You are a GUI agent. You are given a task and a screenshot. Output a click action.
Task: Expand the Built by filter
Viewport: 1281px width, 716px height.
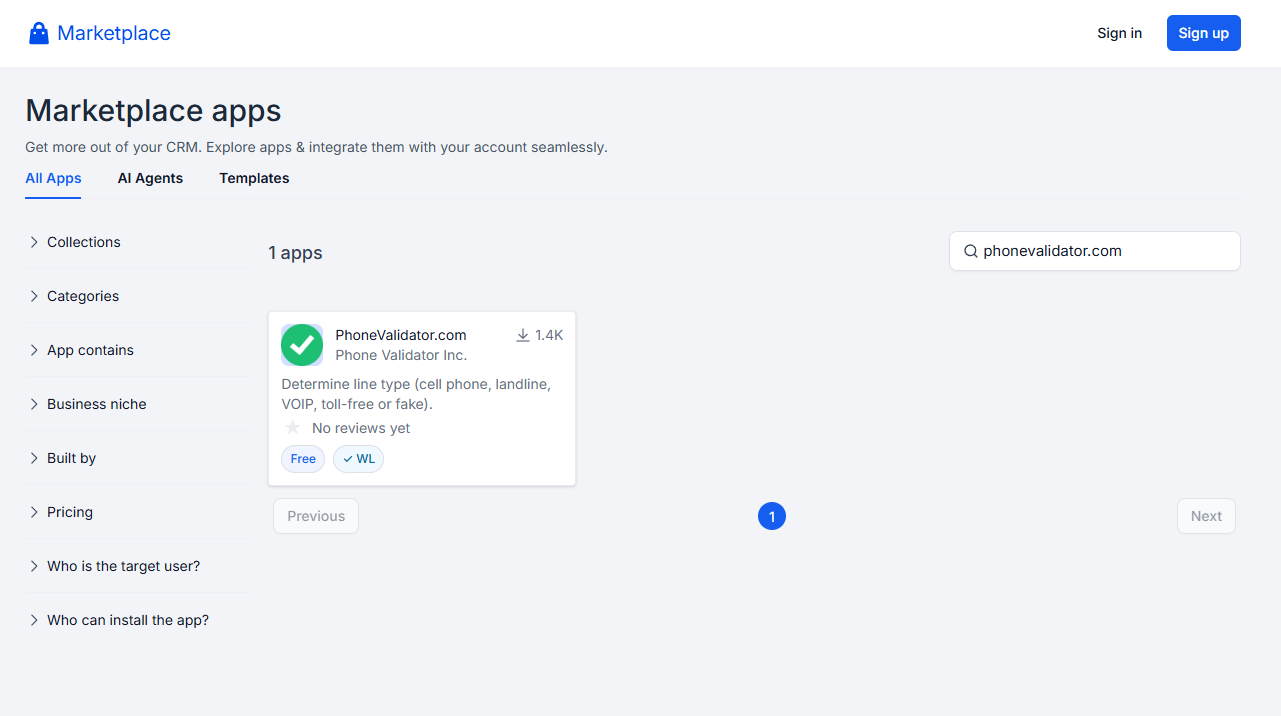click(136, 458)
